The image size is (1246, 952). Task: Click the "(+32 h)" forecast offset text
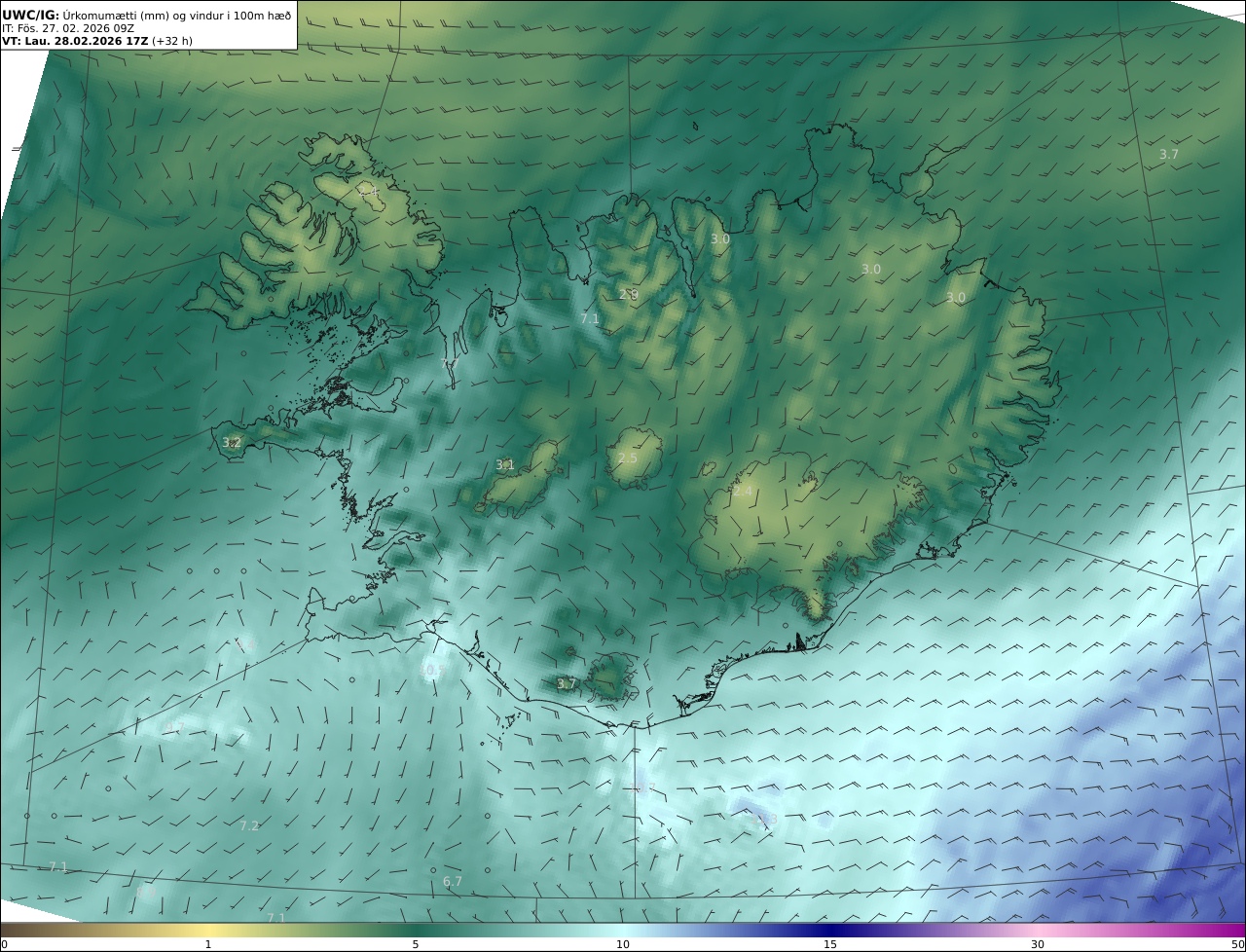tap(173, 42)
